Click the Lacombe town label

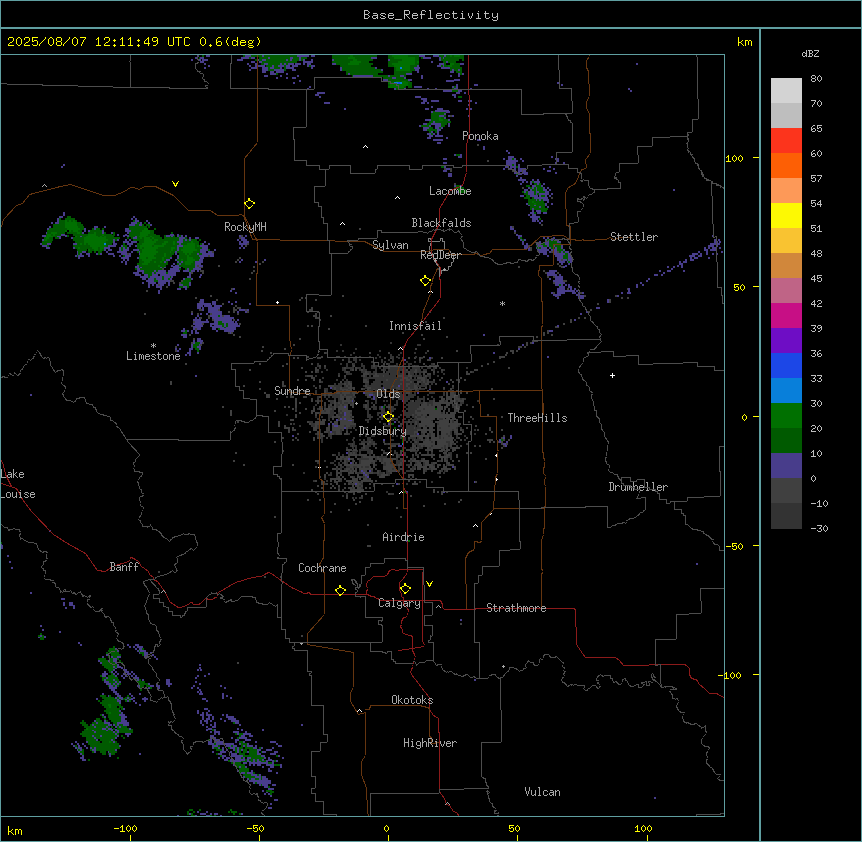(x=450, y=191)
